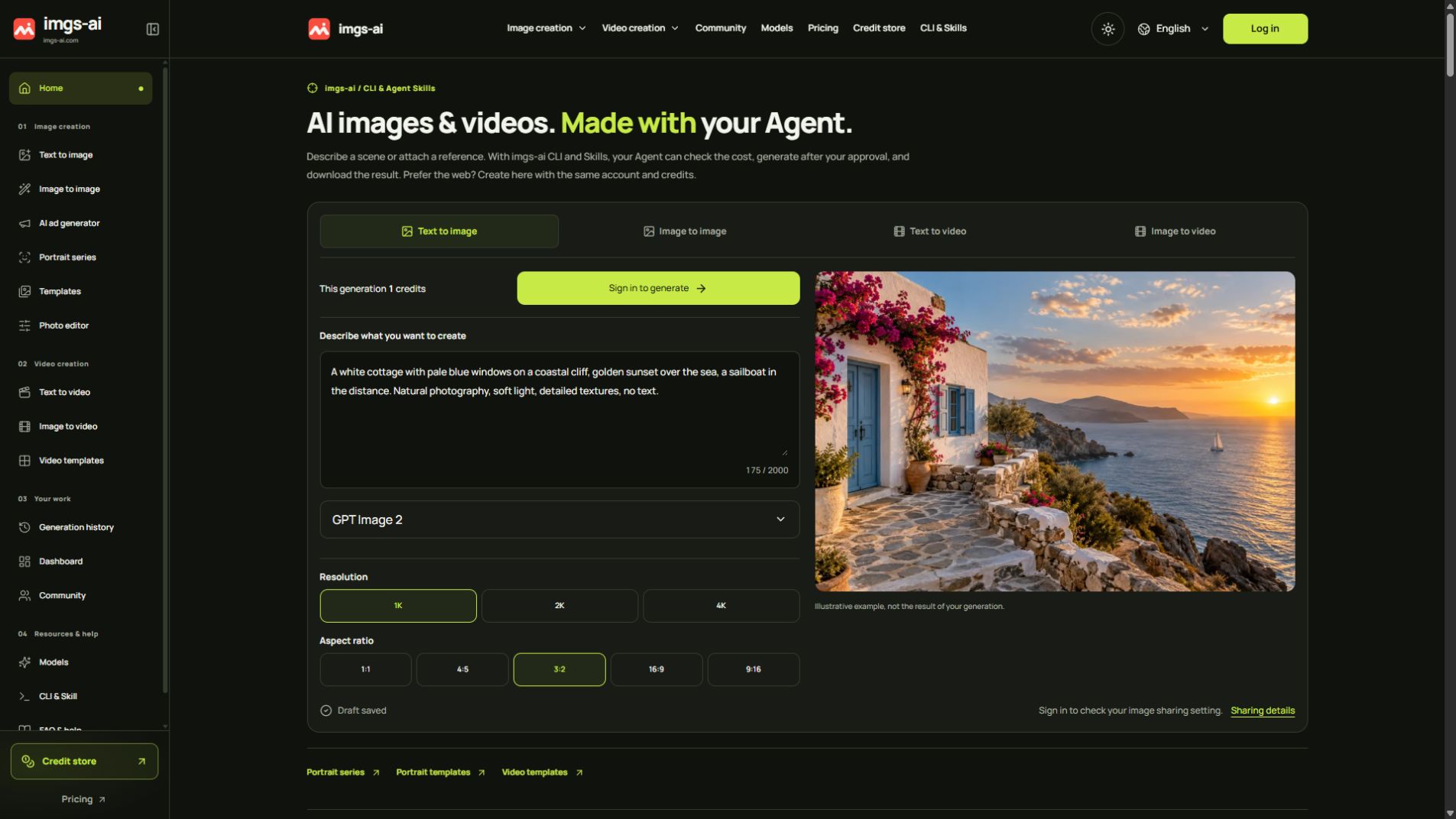Open Pricing in top navigation
This screenshot has height=819, width=1456.
(x=822, y=28)
